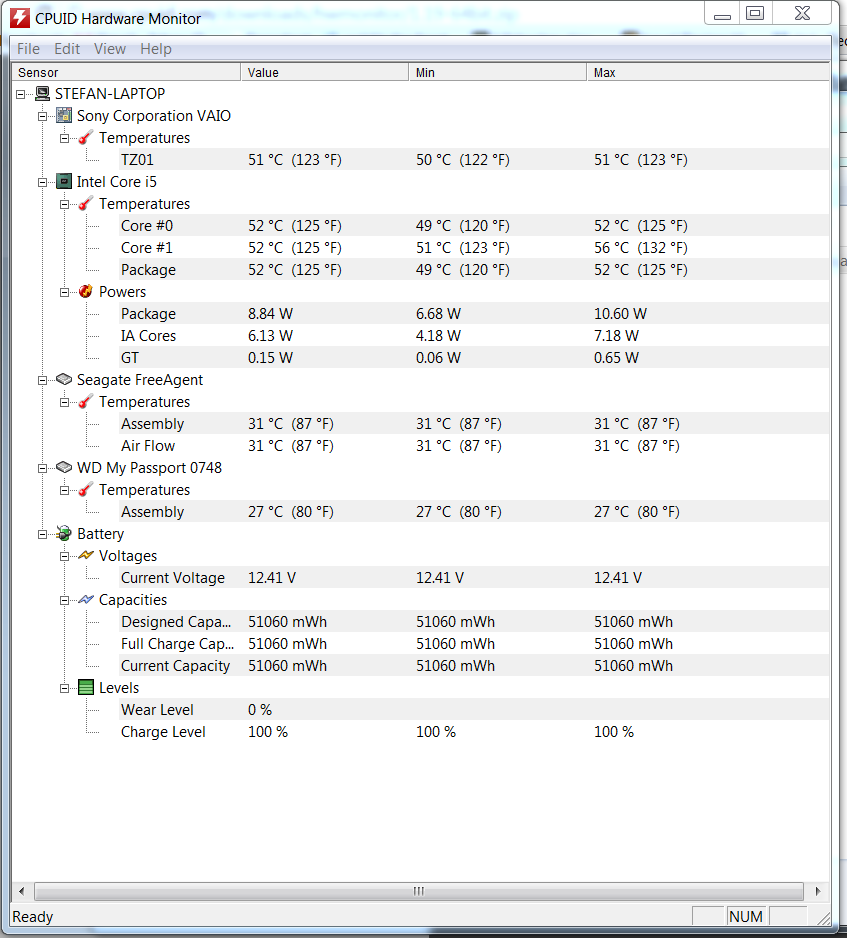Click the green Levels icon
The width and height of the screenshot is (847, 938).
click(86, 687)
